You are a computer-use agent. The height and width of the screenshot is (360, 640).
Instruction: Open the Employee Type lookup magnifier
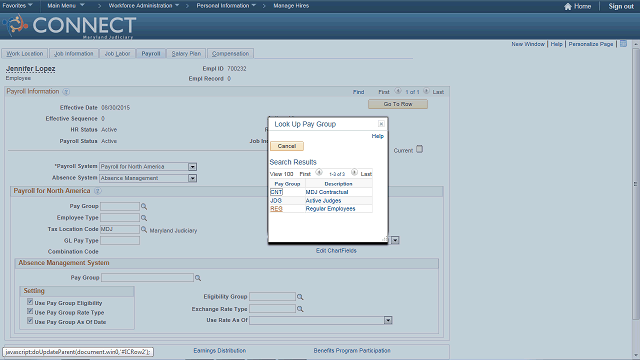144,218
